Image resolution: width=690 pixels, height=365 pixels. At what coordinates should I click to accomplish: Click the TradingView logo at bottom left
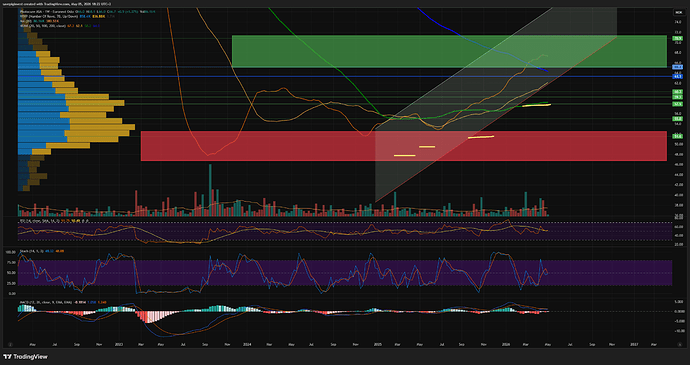[25, 357]
